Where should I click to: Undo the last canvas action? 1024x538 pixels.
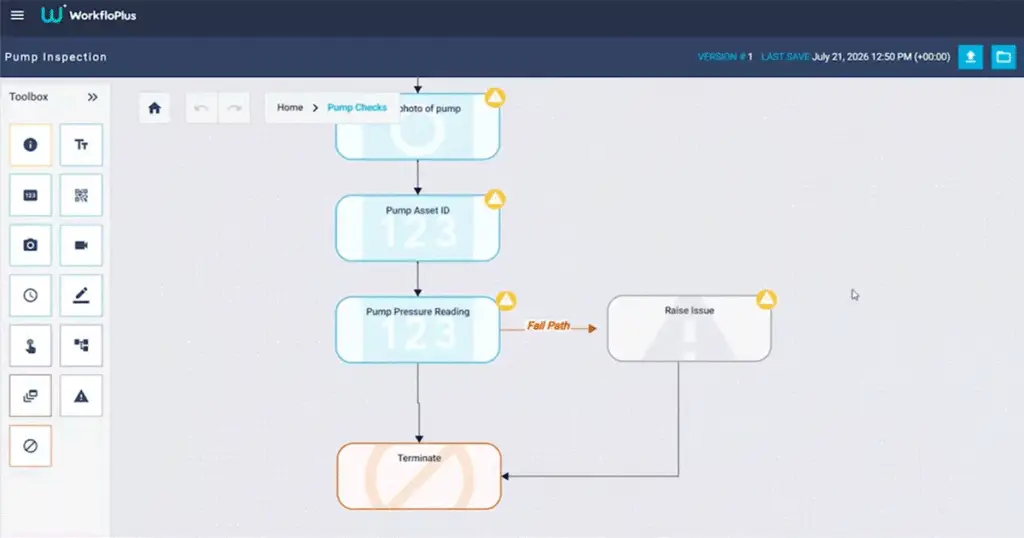pos(201,108)
